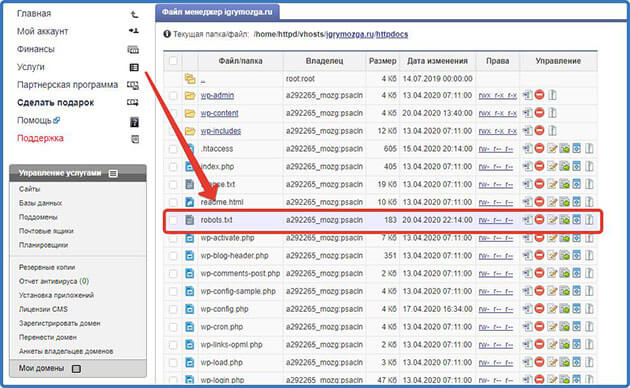Viewport: 630px width, 388px height.
Task: Click the copy/move icon for wp-includes folder
Action: pos(527,131)
